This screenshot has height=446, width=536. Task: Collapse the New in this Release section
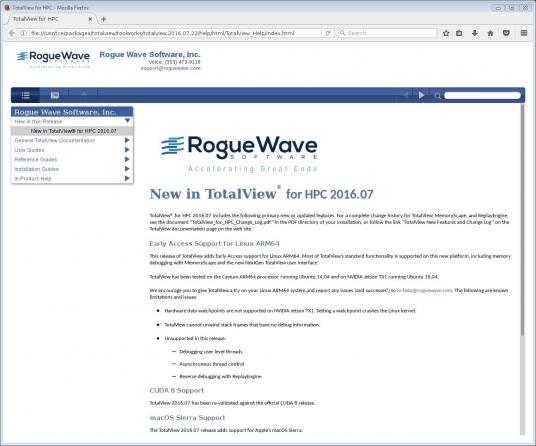click(x=127, y=121)
